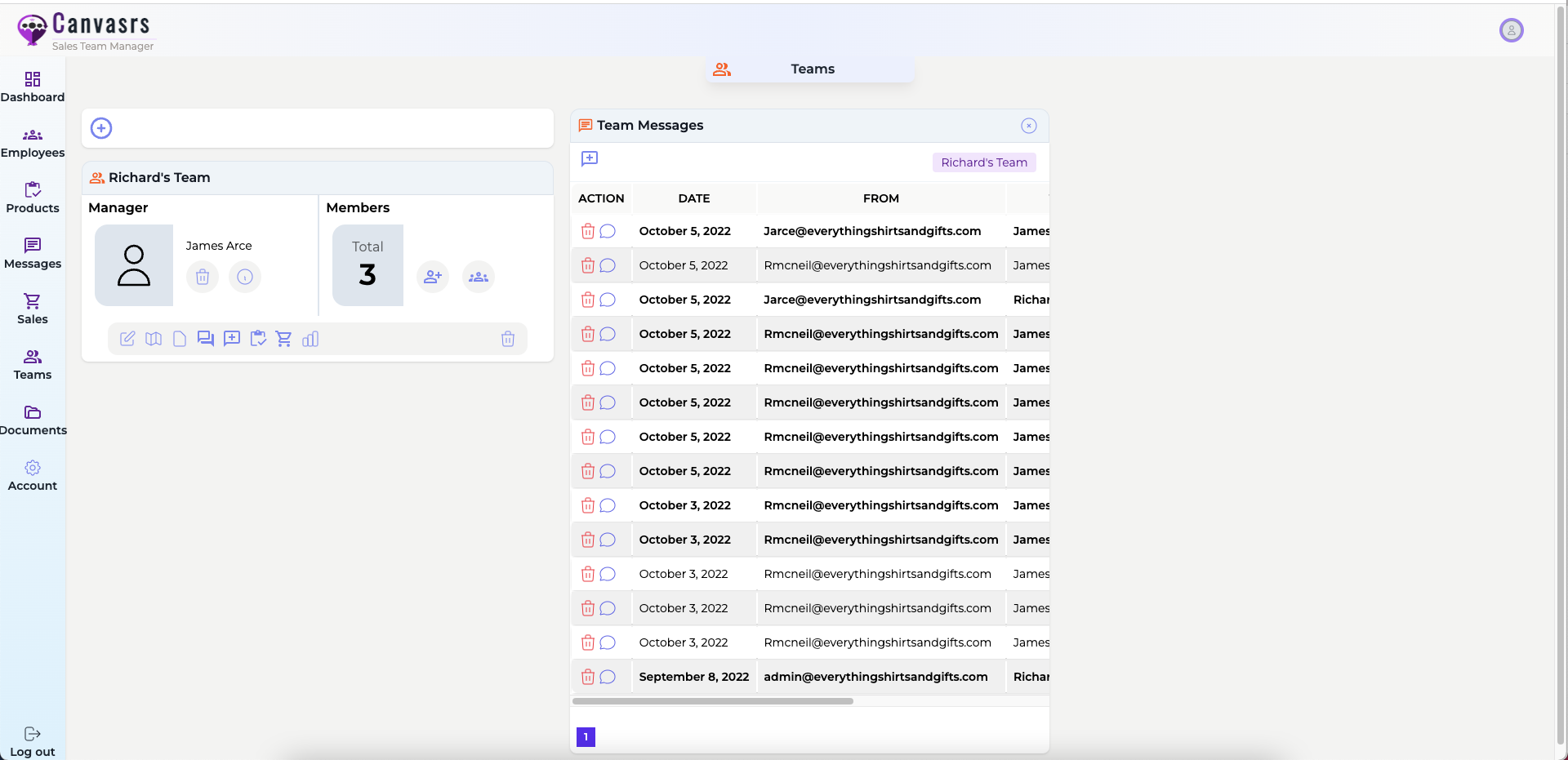Select the James Arce manager name
The width and height of the screenshot is (1568, 760).
[218, 246]
